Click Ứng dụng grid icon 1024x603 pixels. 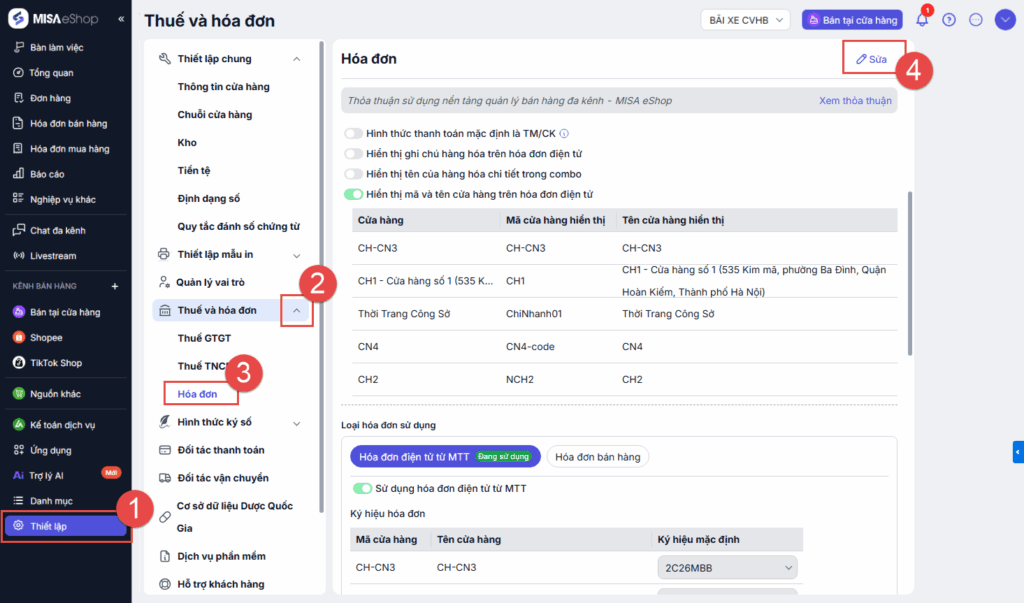(19, 449)
